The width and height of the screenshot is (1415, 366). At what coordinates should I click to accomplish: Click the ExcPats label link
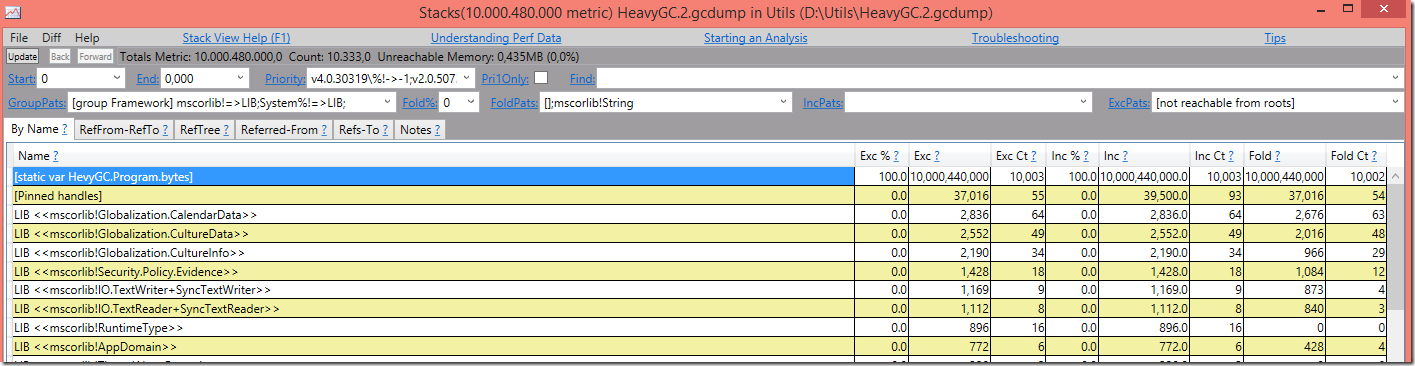[1129, 102]
